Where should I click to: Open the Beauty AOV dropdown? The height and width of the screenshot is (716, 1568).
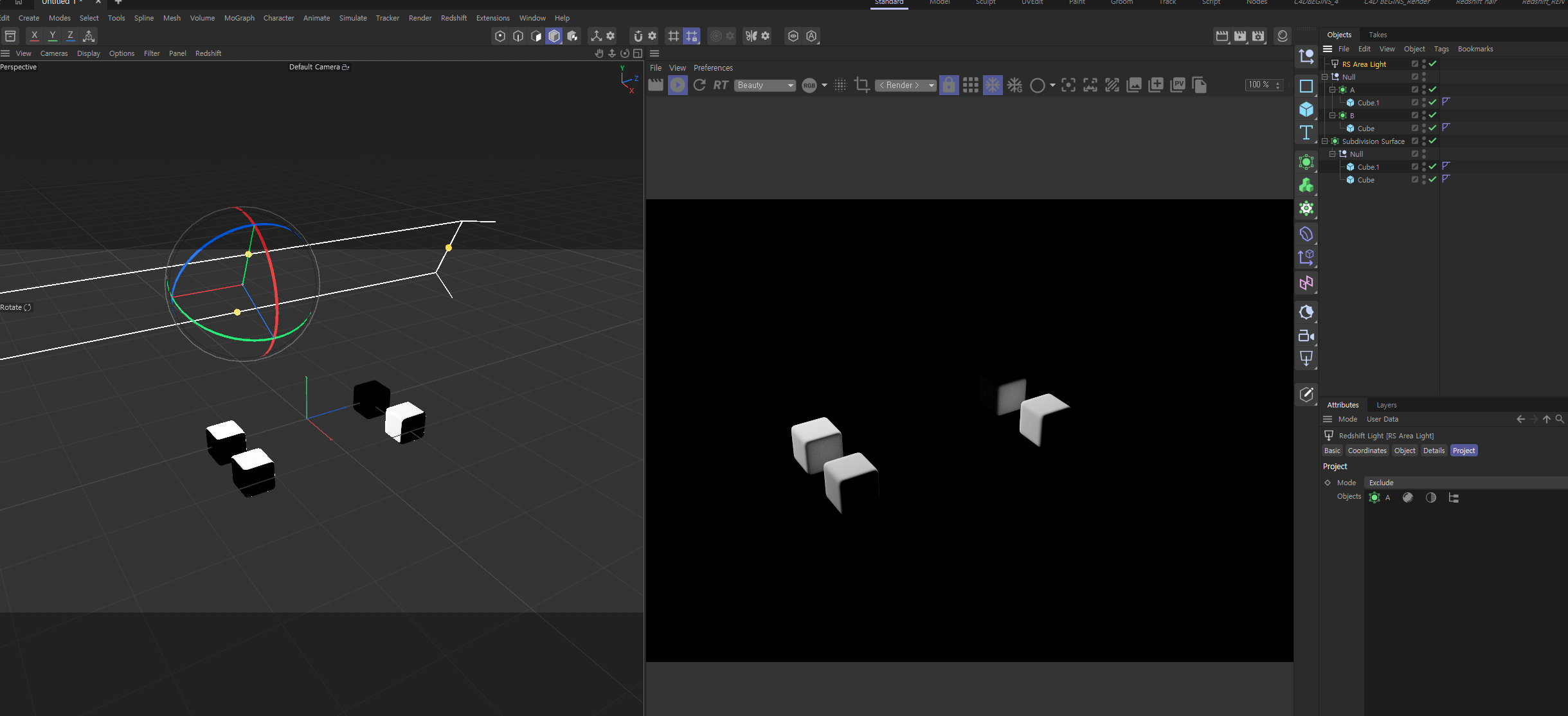click(x=765, y=85)
